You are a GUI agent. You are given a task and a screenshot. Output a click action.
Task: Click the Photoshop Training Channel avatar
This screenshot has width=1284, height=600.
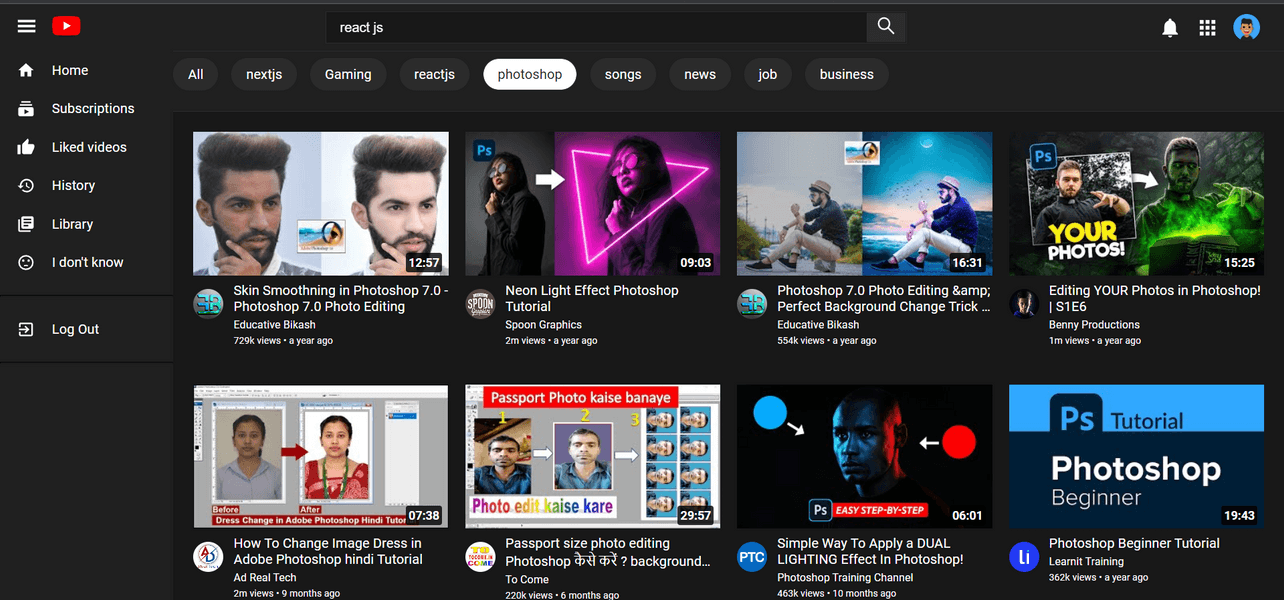[752, 557]
